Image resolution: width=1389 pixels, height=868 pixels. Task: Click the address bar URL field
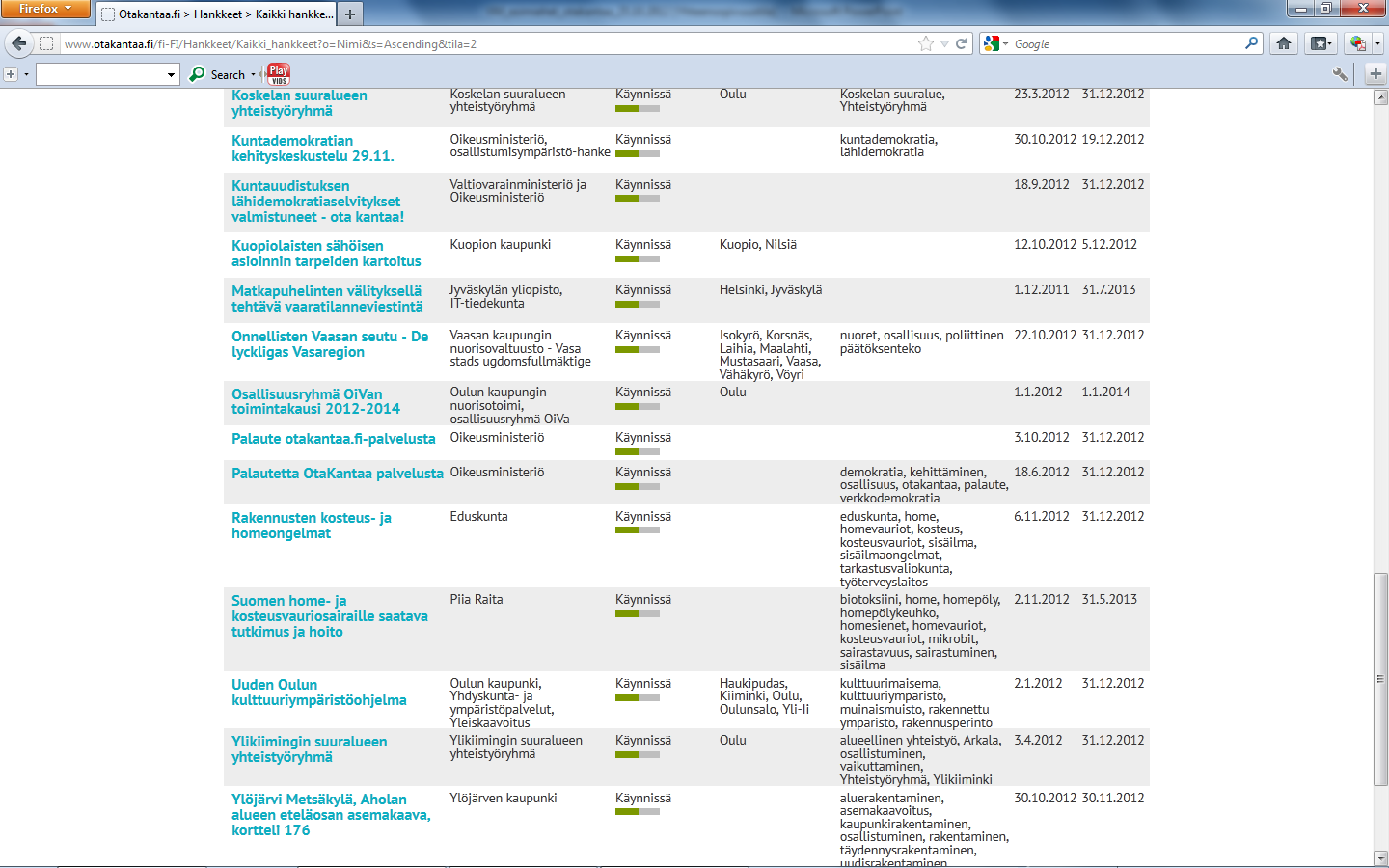coord(487,43)
